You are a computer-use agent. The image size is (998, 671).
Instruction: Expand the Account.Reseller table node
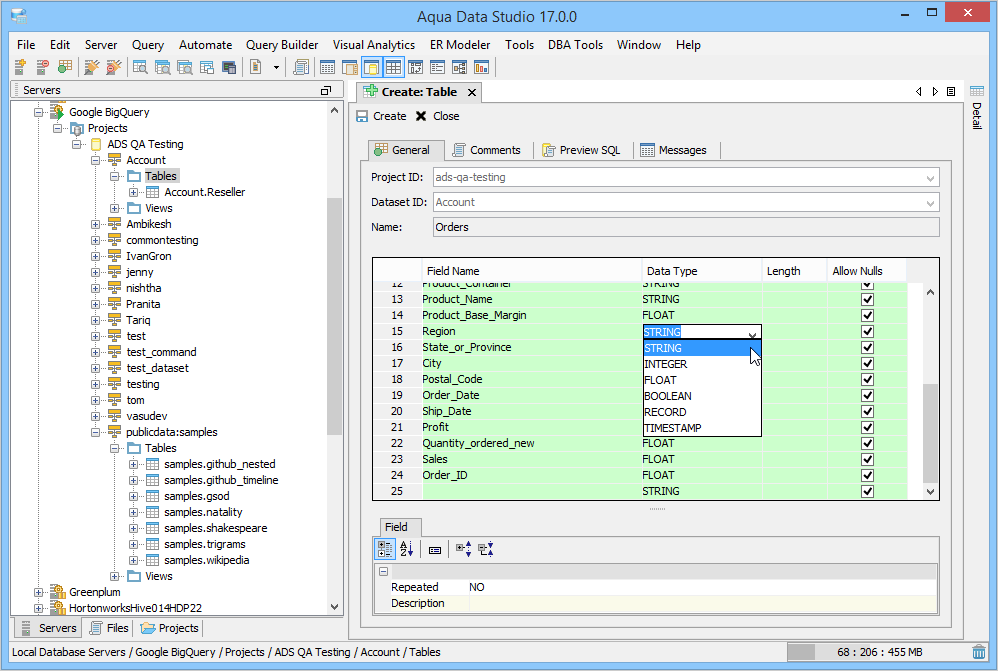coord(133,192)
